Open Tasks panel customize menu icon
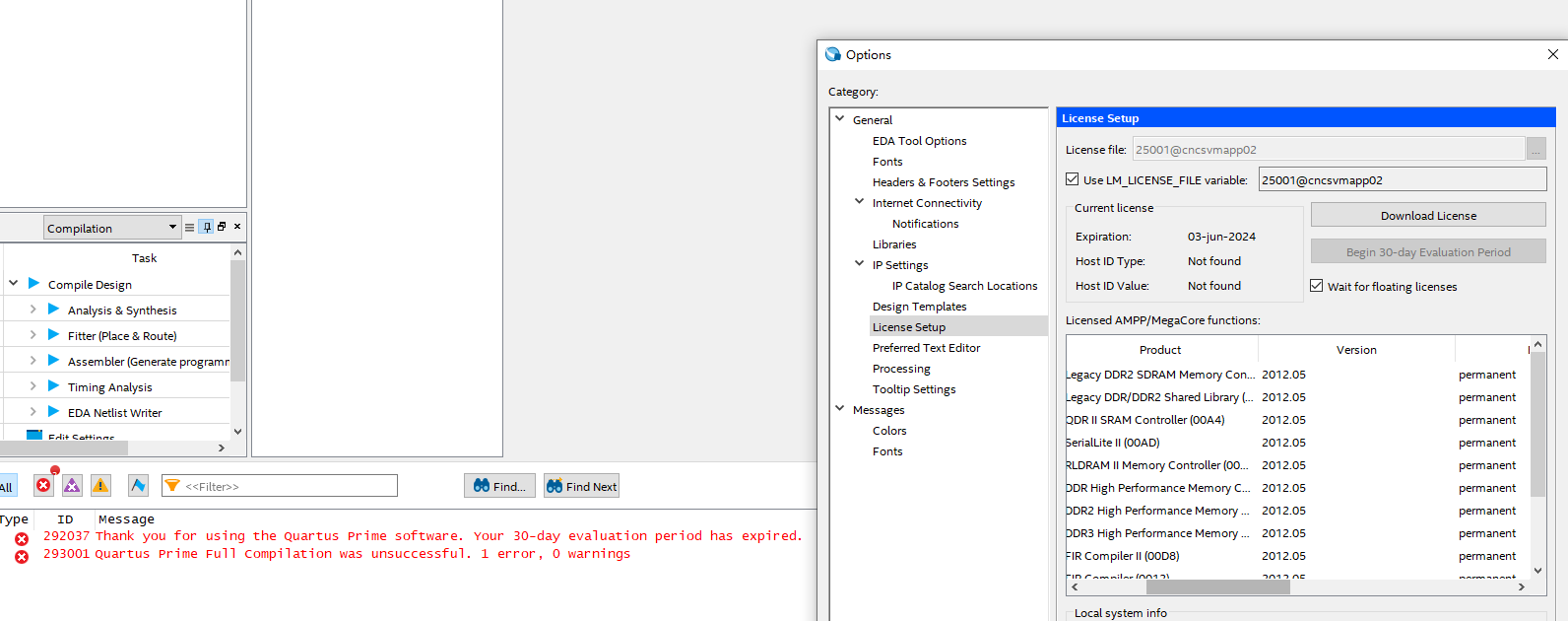Viewport: 1568px width, 621px height. coord(190,227)
